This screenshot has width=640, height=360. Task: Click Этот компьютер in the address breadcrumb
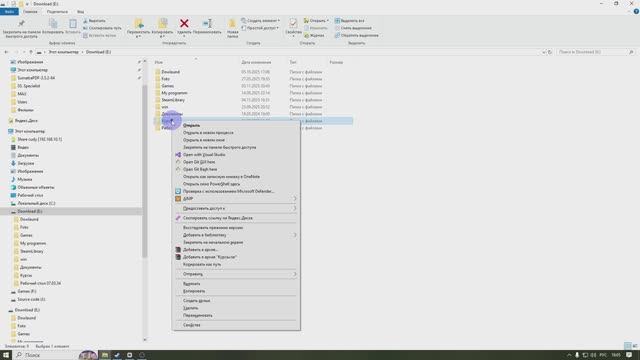pos(63,52)
